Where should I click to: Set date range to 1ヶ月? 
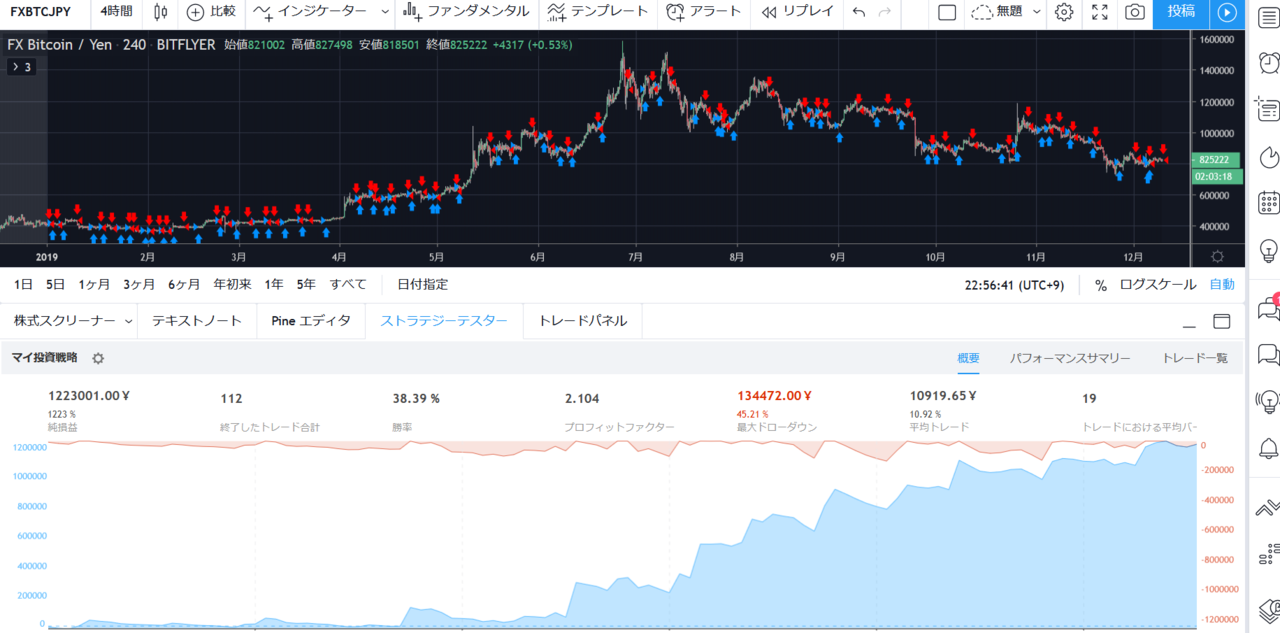(94, 285)
